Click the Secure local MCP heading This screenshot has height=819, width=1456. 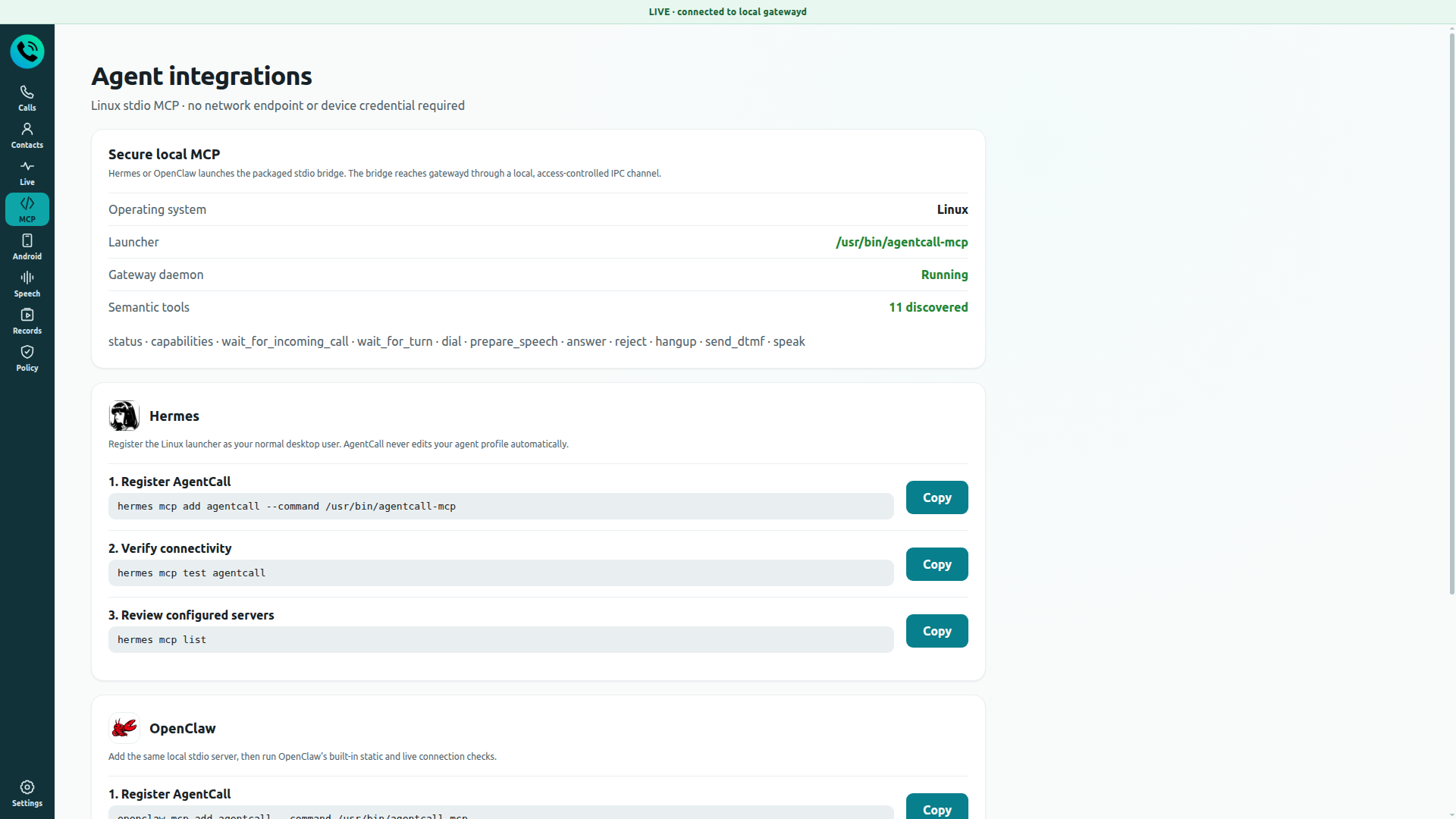(165, 154)
